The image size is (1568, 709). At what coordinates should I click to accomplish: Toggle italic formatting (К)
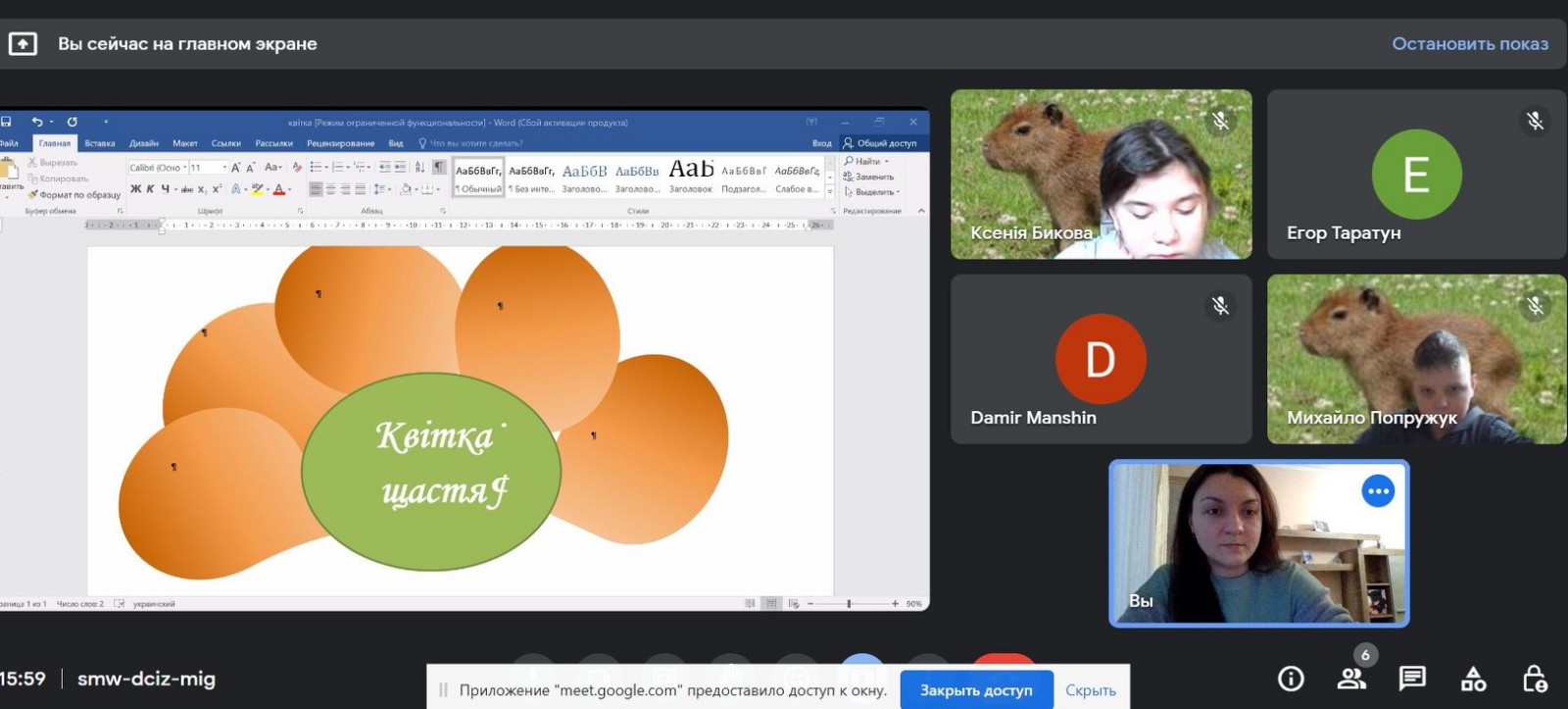coord(150,189)
